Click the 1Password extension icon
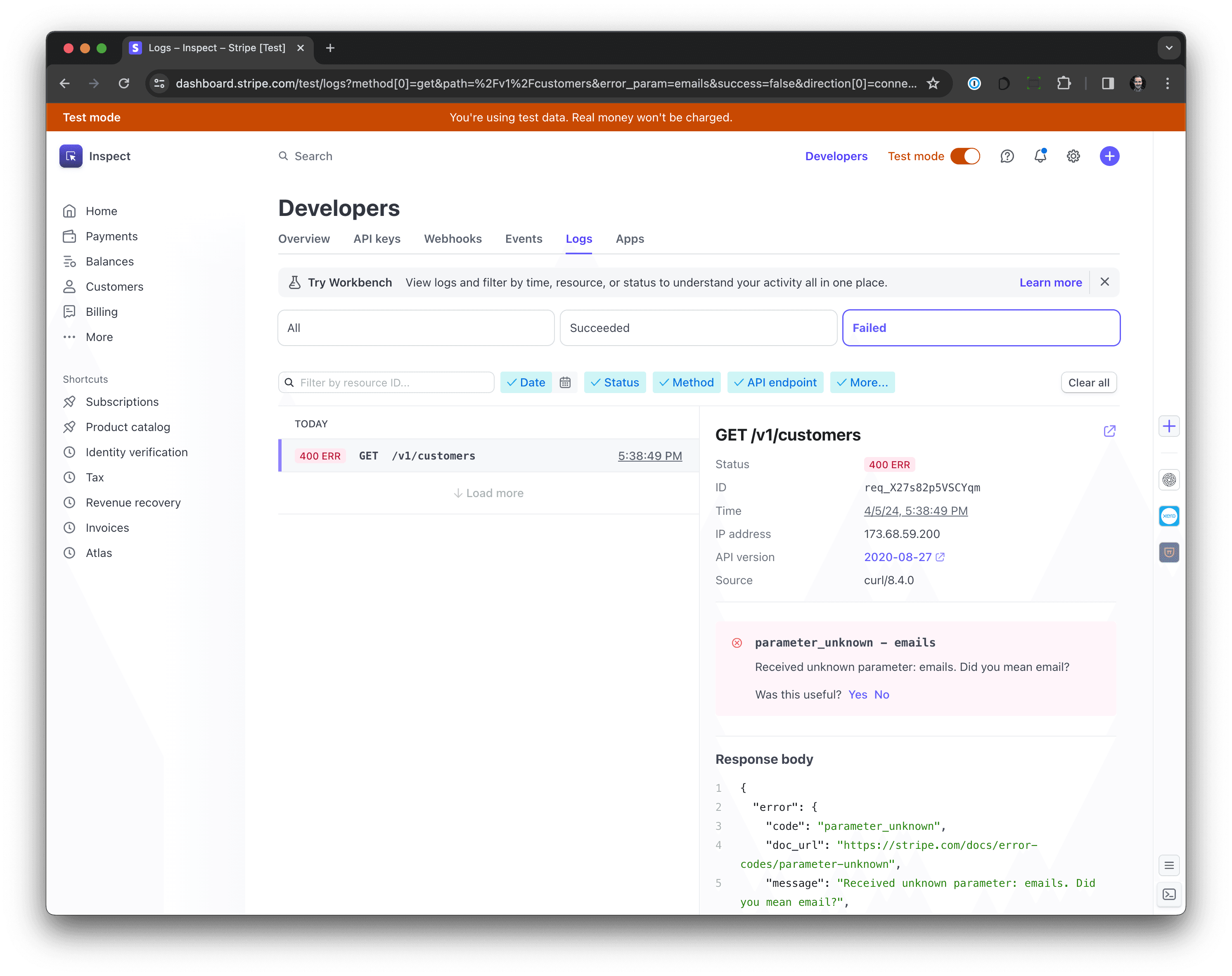Screen dimensions: 1232x976 (974, 83)
